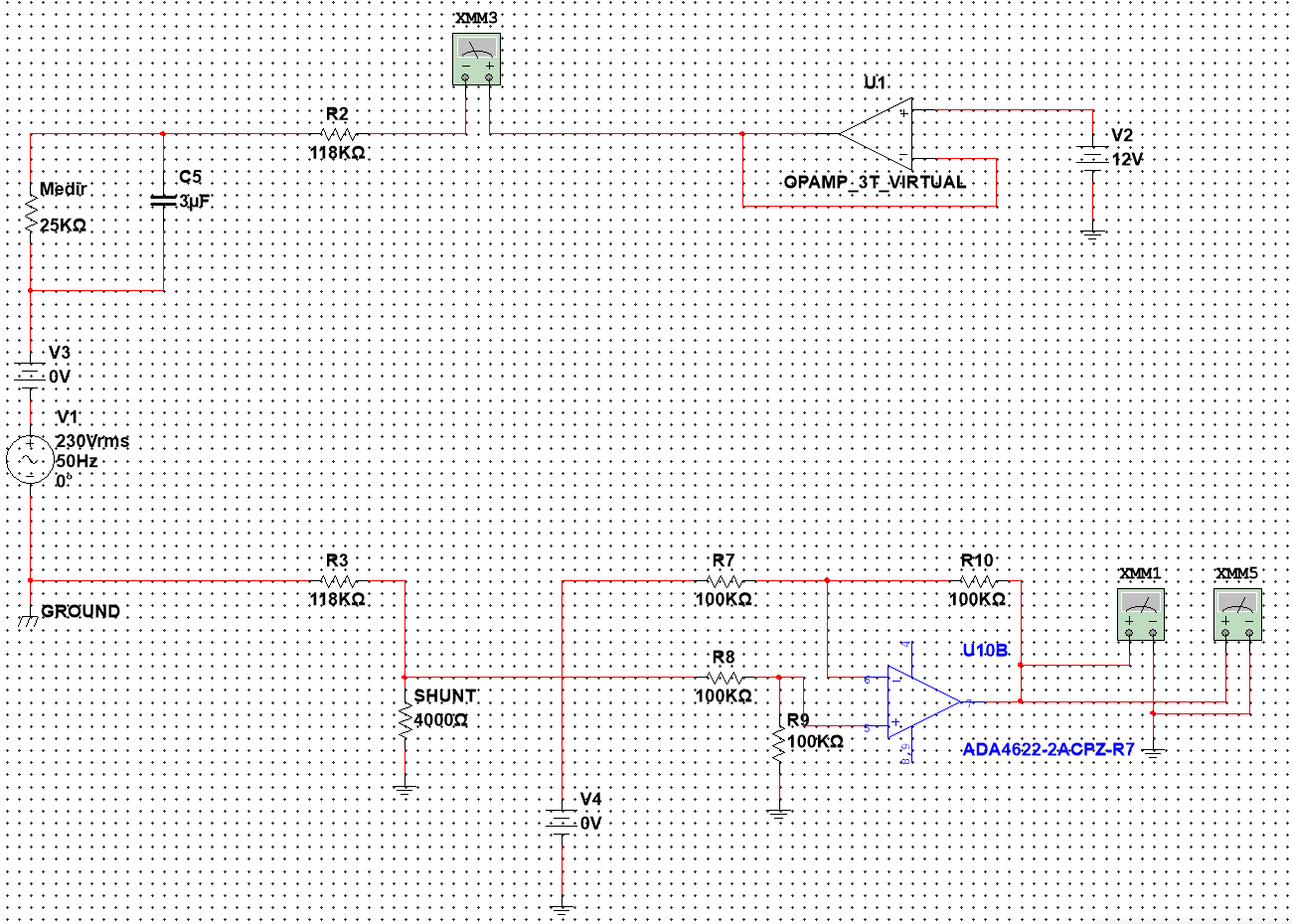Screen dimensions: 1292x924
Task: Select the XMM5 multimeter instrument
Action: pyautogui.click(x=1237, y=613)
